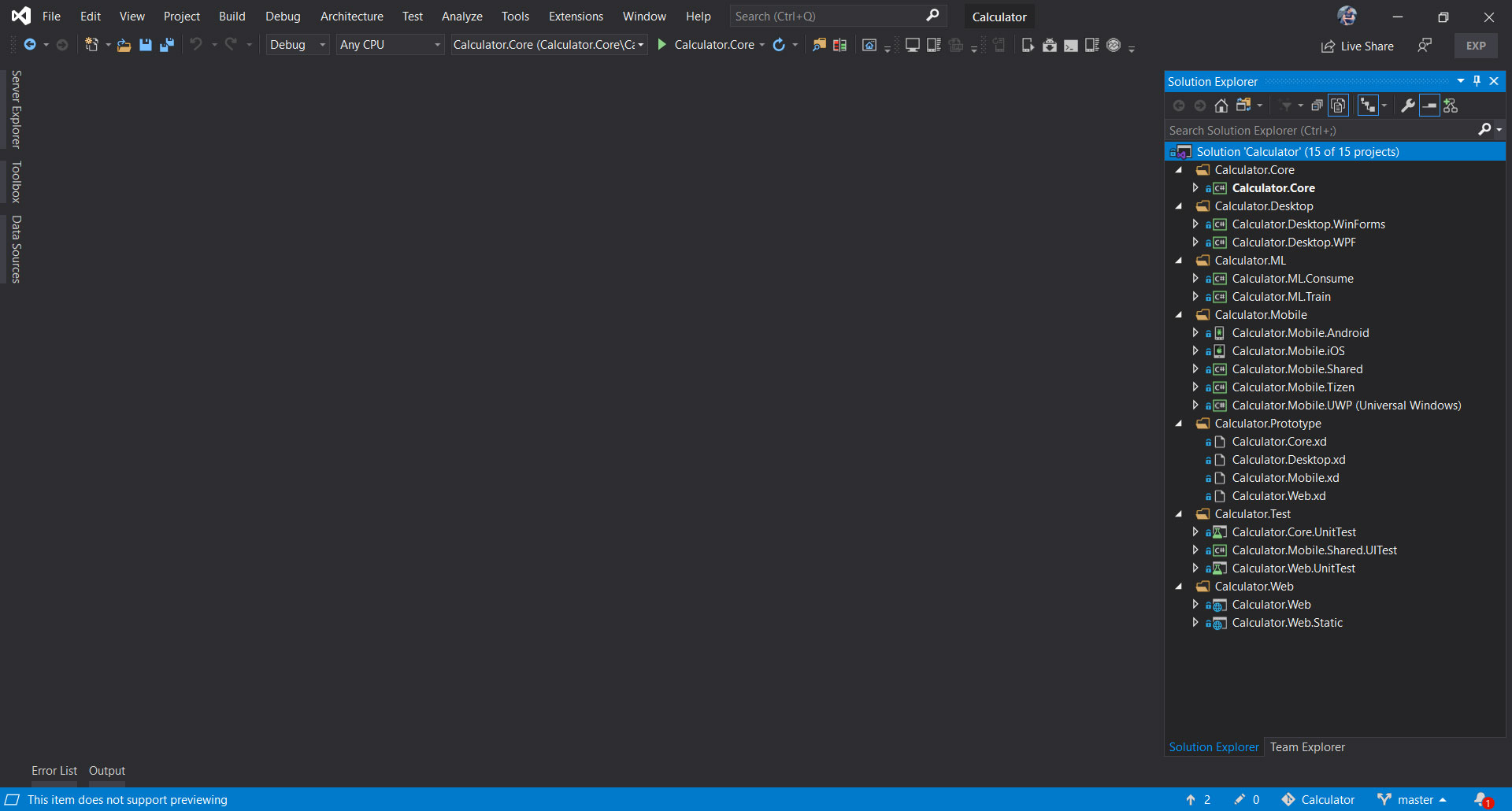Click the Save All toolbar icon
This screenshot has height=811, width=1512.
[166, 45]
